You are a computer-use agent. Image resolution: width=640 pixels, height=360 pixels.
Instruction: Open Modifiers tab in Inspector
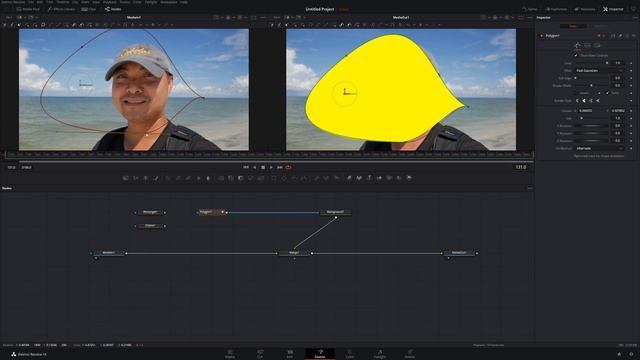600,26
